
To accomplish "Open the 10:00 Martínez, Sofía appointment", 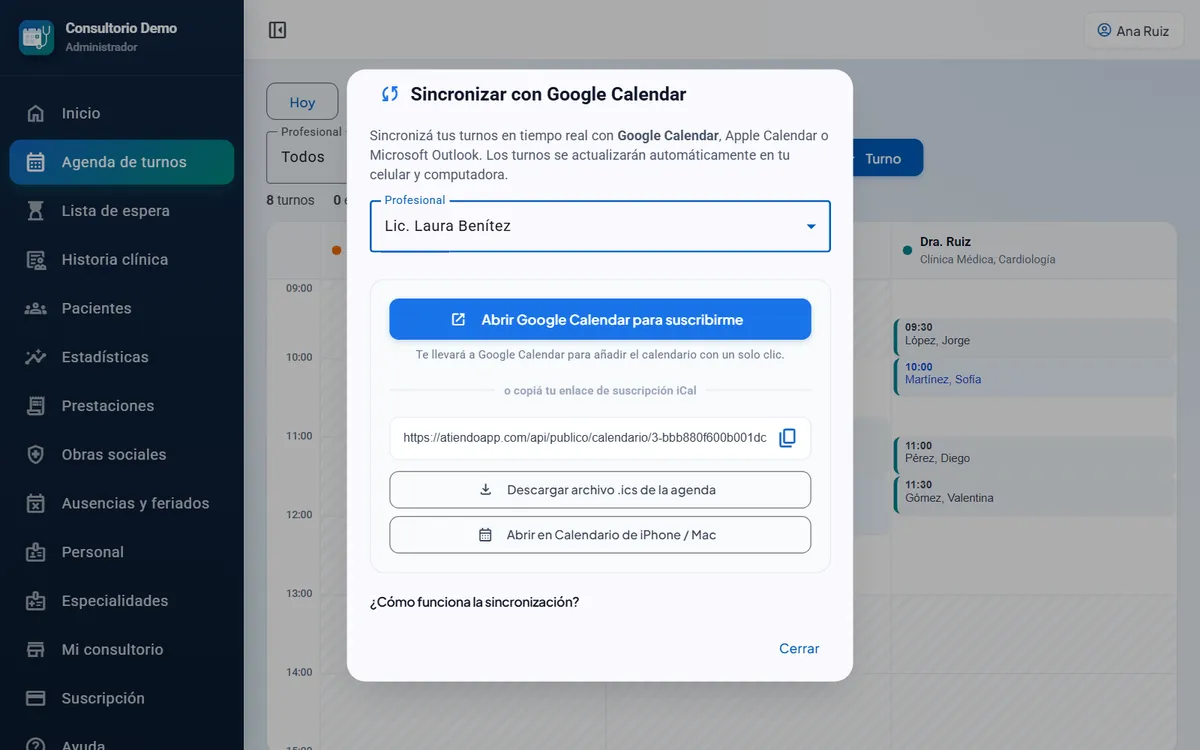I will (1034, 375).
